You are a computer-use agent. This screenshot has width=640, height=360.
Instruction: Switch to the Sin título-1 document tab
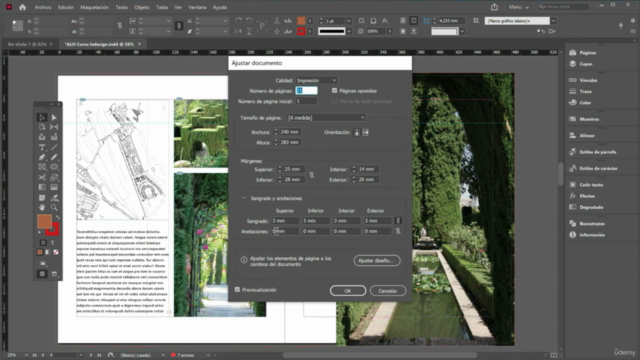click(27, 44)
